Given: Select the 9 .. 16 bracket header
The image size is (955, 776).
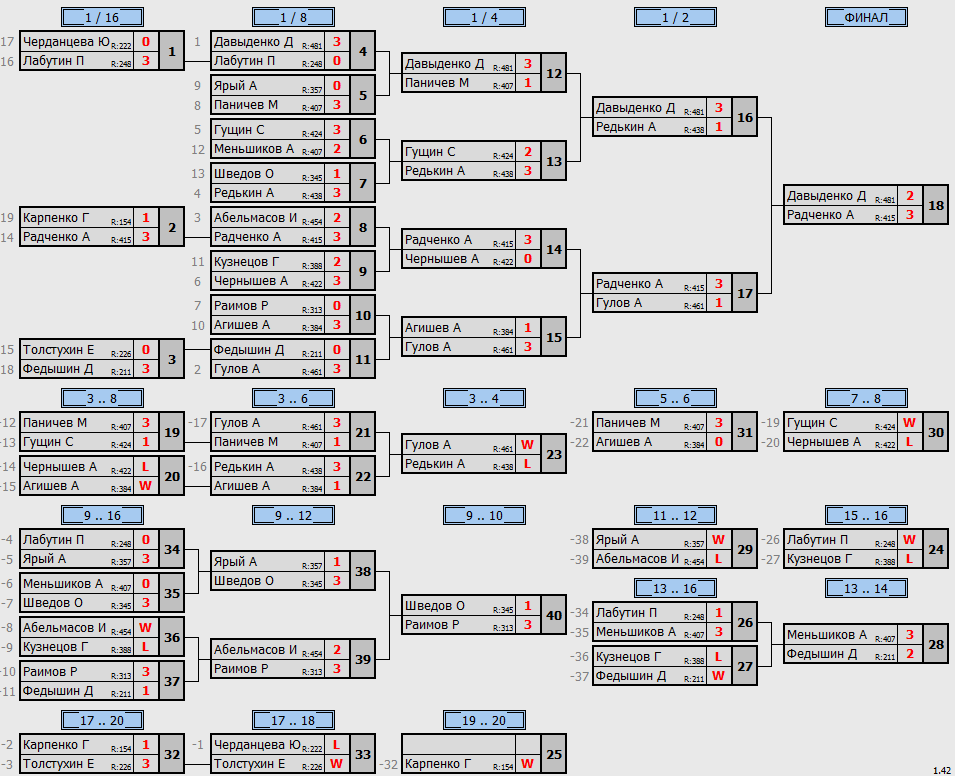Looking at the screenshot, I should [102, 515].
